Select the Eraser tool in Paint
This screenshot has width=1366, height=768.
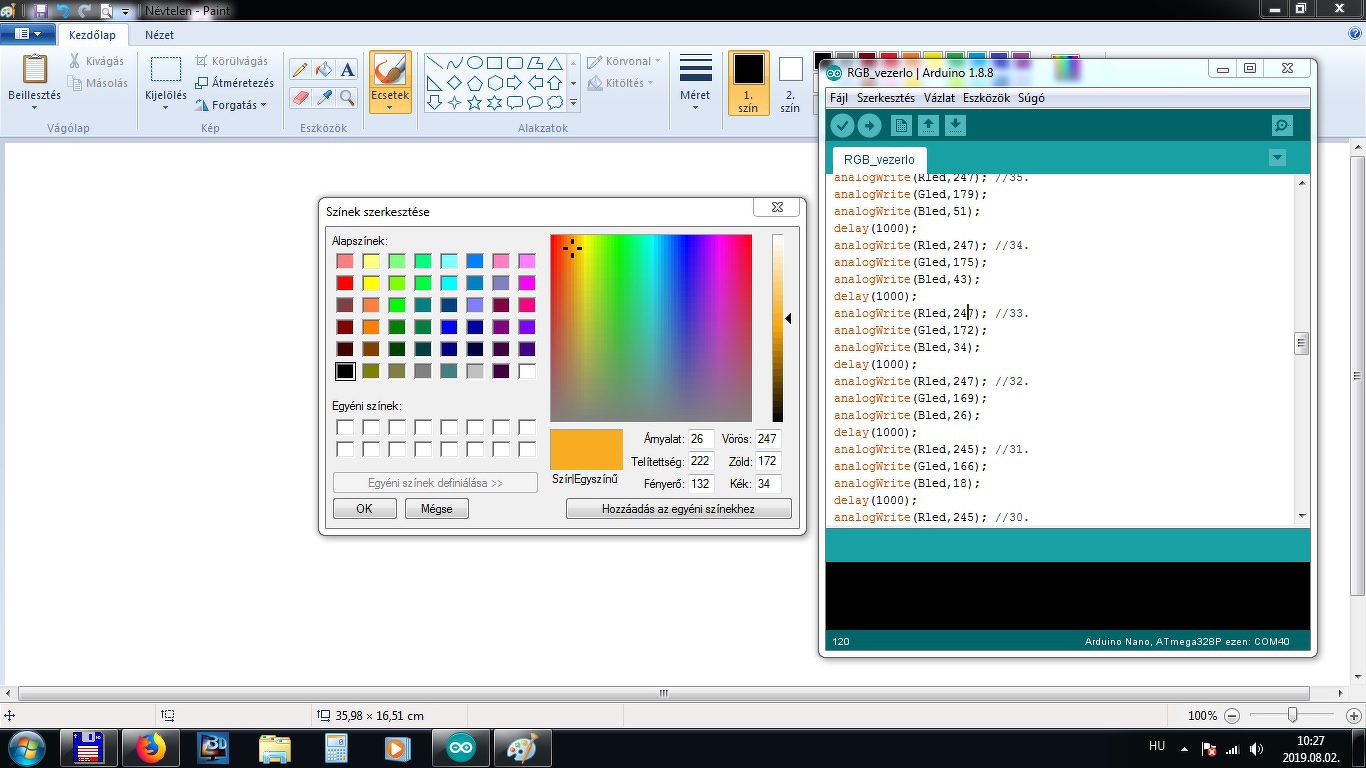click(x=299, y=97)
